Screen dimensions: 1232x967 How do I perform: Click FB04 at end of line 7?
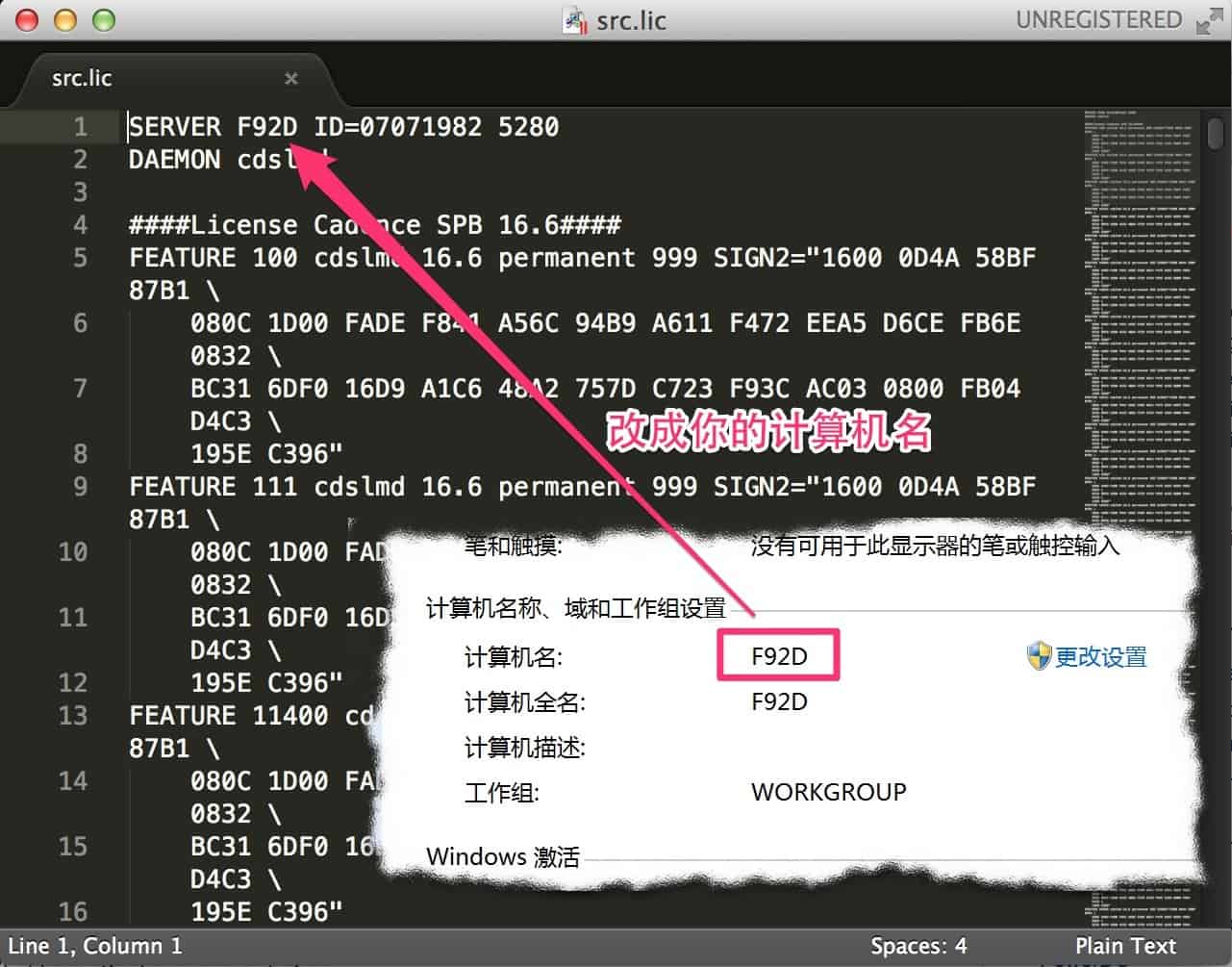[991, 389]
